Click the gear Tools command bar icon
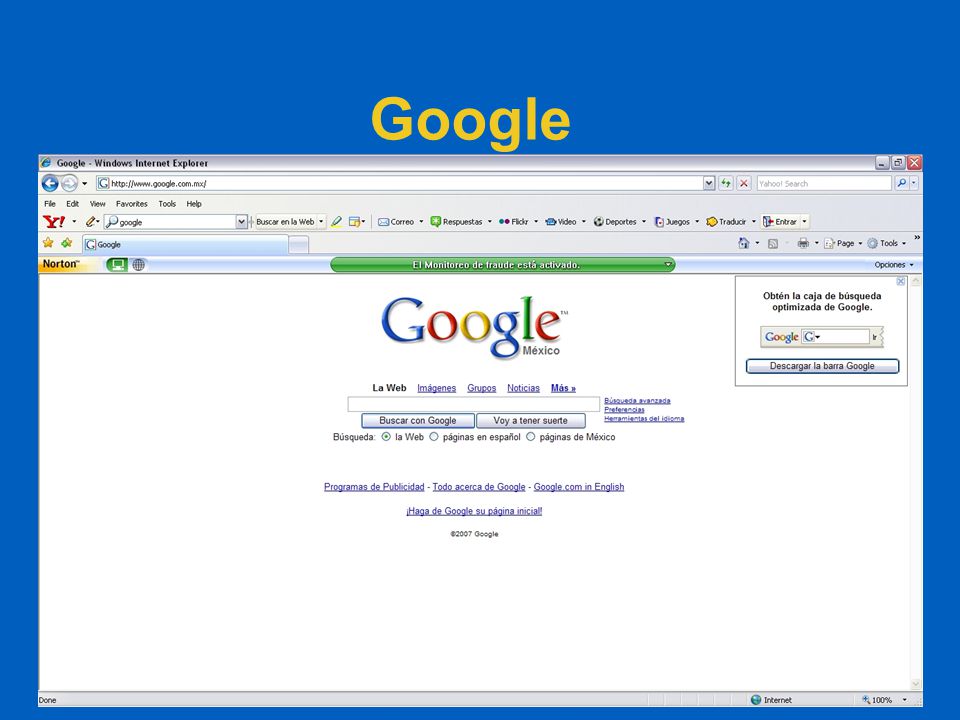Screen dimensions: 960x720 (872, 243)
